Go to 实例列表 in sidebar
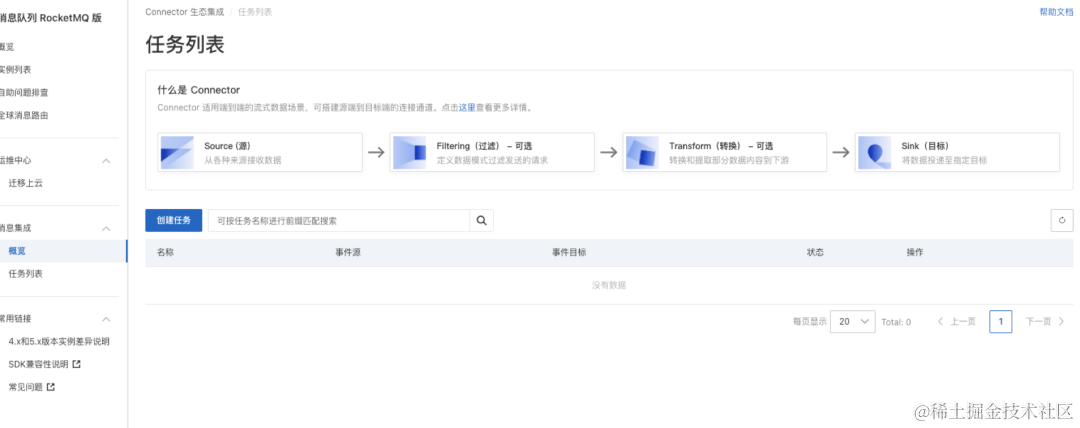The height and width of the screenshot is (428, 1080). point(15,70)
